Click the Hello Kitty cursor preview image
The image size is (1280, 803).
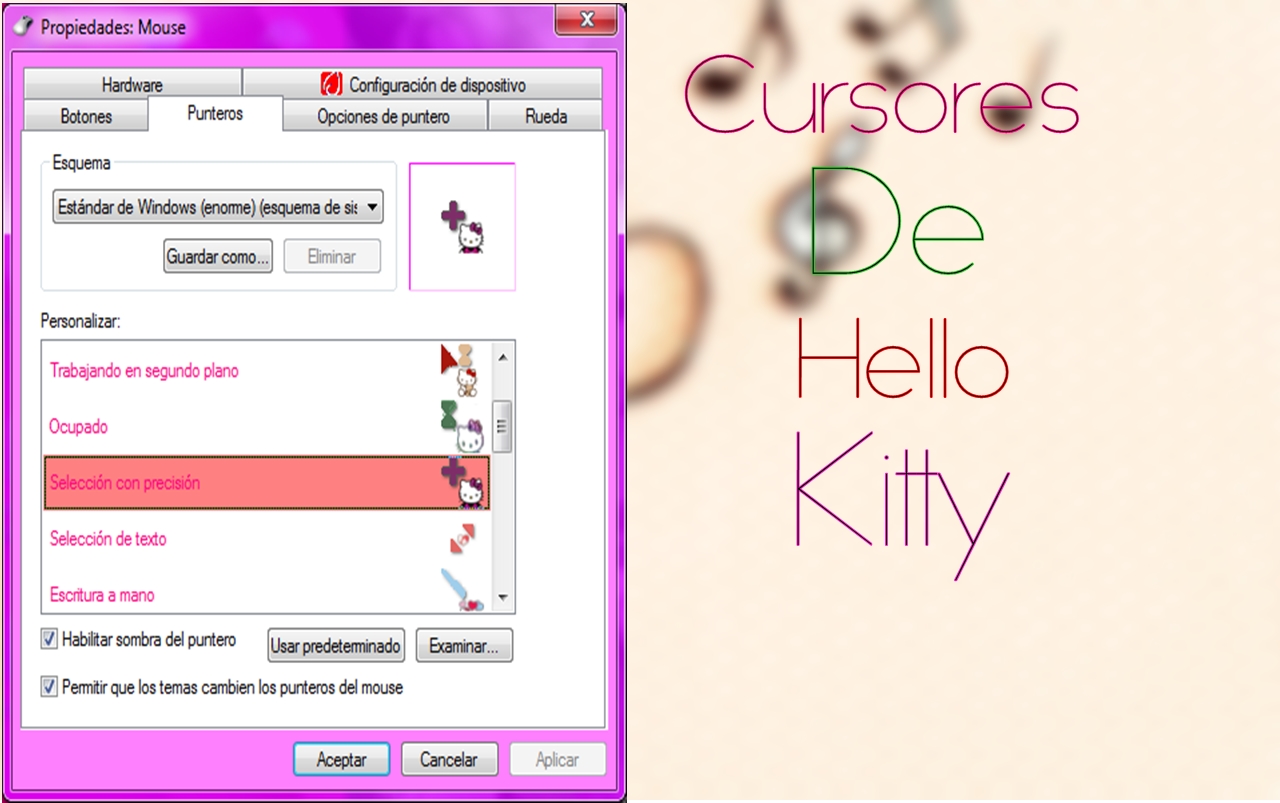coord(462,227)
